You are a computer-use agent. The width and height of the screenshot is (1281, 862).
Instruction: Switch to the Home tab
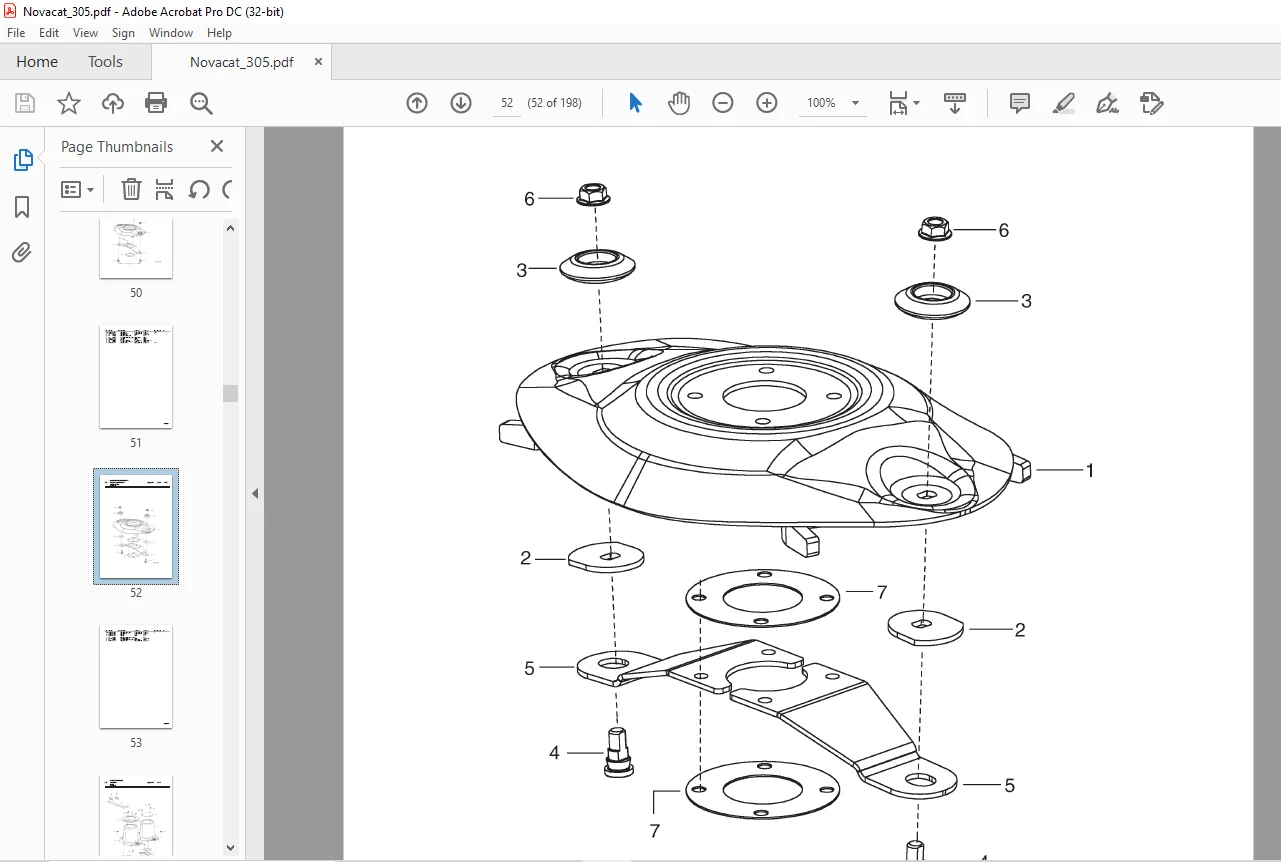click(37, 62)
